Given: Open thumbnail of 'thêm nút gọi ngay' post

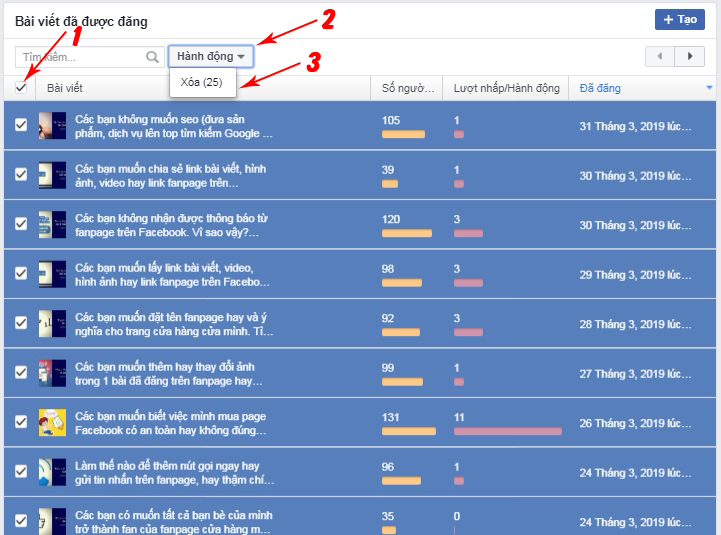Looking at the screenshot, I should pyautogui.click(x=52, y=472).
